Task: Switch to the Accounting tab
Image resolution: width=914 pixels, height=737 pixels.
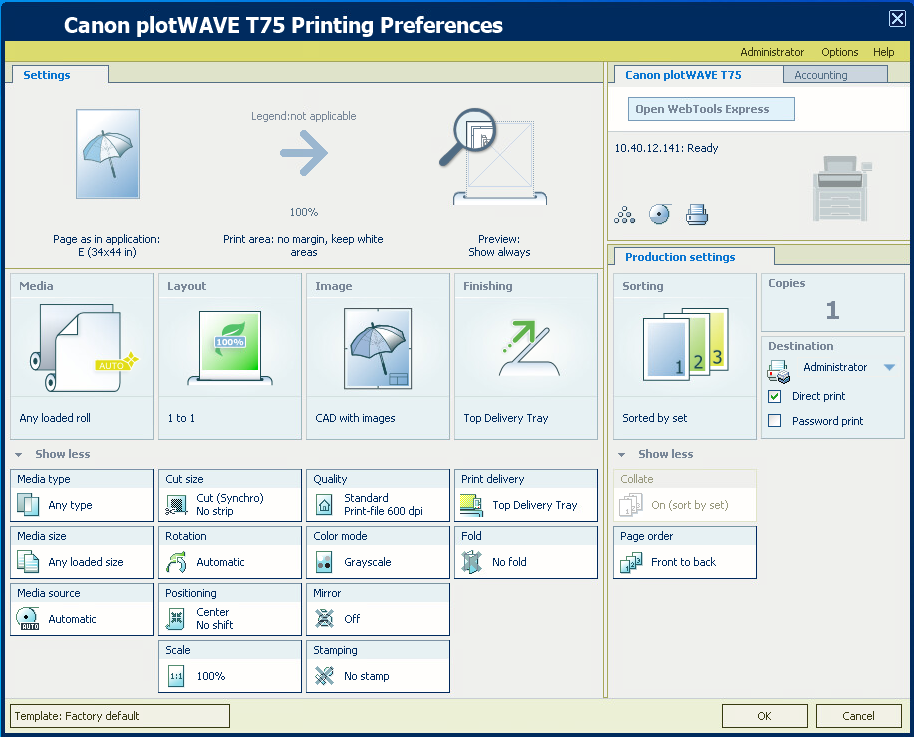Action: click(820, 75)
